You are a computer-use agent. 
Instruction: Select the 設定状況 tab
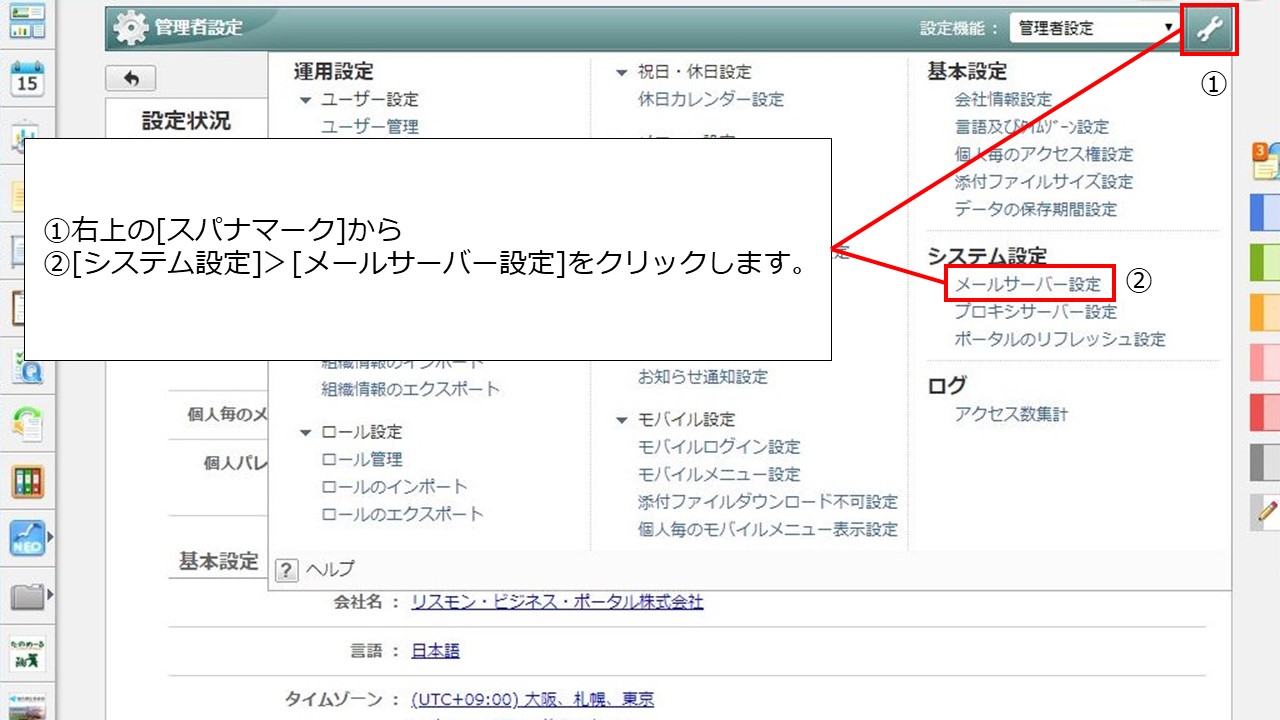click(186, 121)
